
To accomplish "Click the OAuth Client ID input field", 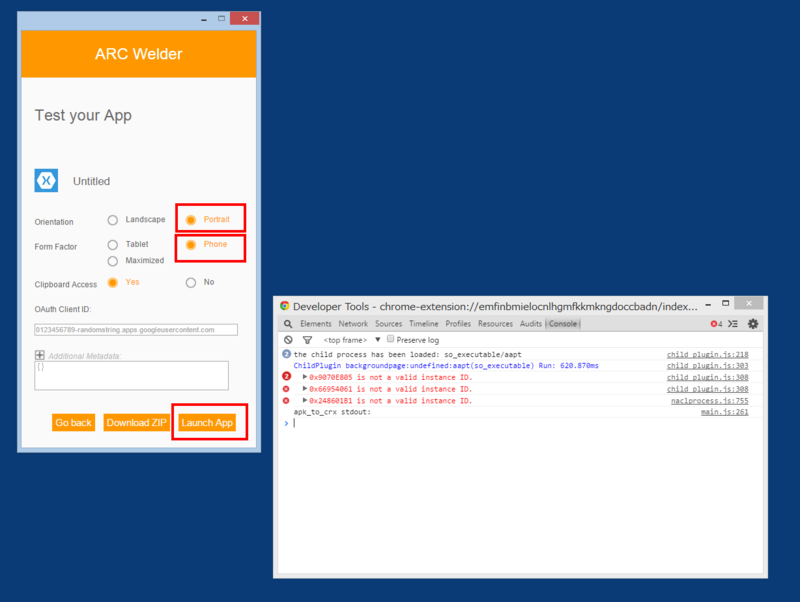I will click(x=136, y=330).
